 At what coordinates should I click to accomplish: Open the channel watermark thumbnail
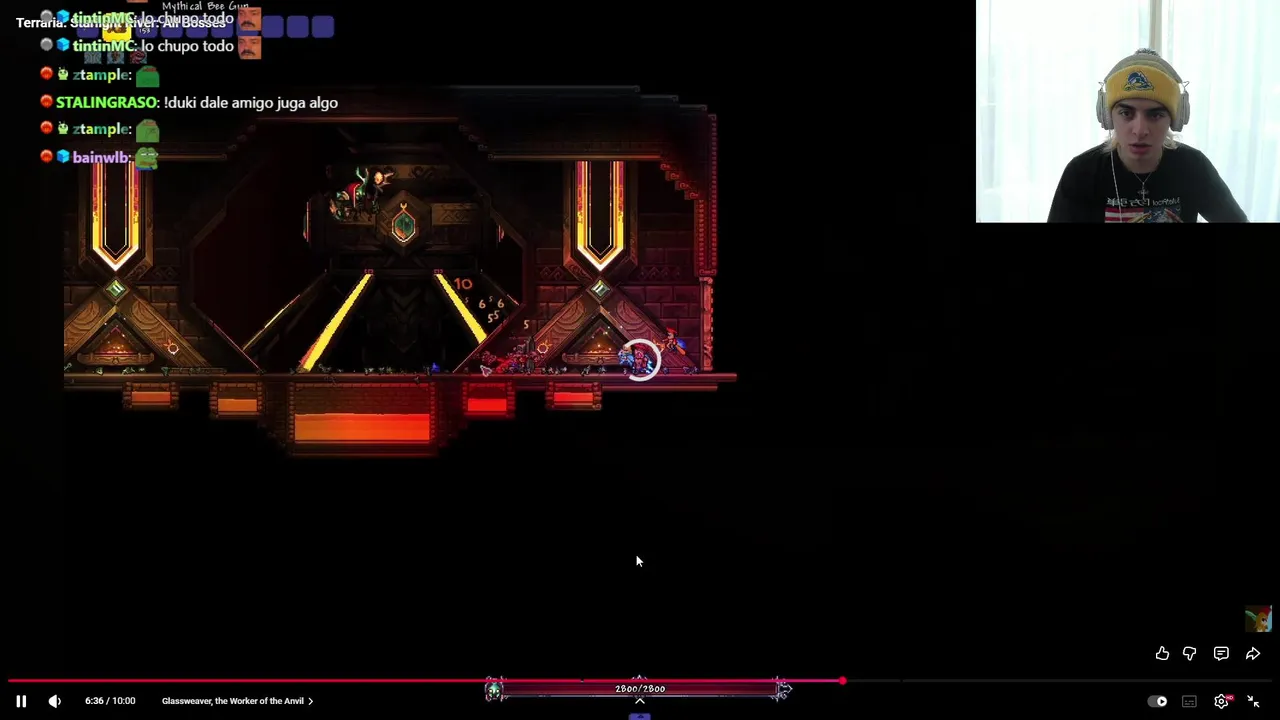coord(1258,619)
